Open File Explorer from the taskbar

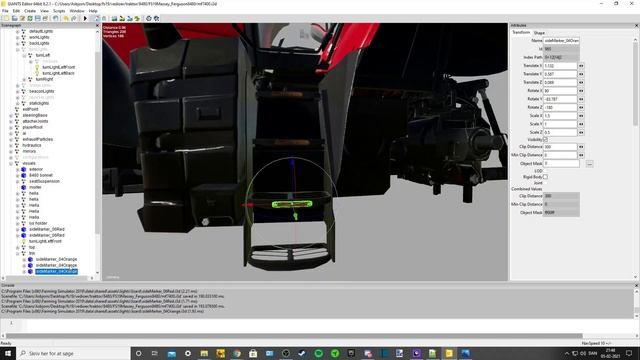(x=204, y=353)
